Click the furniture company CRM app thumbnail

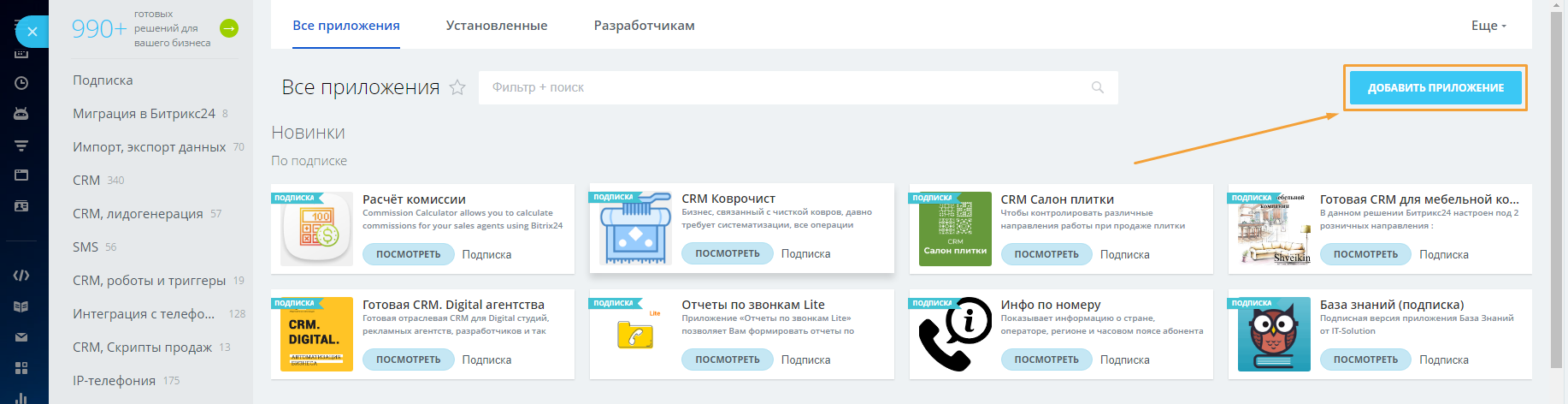click(x=1274, y=229)
